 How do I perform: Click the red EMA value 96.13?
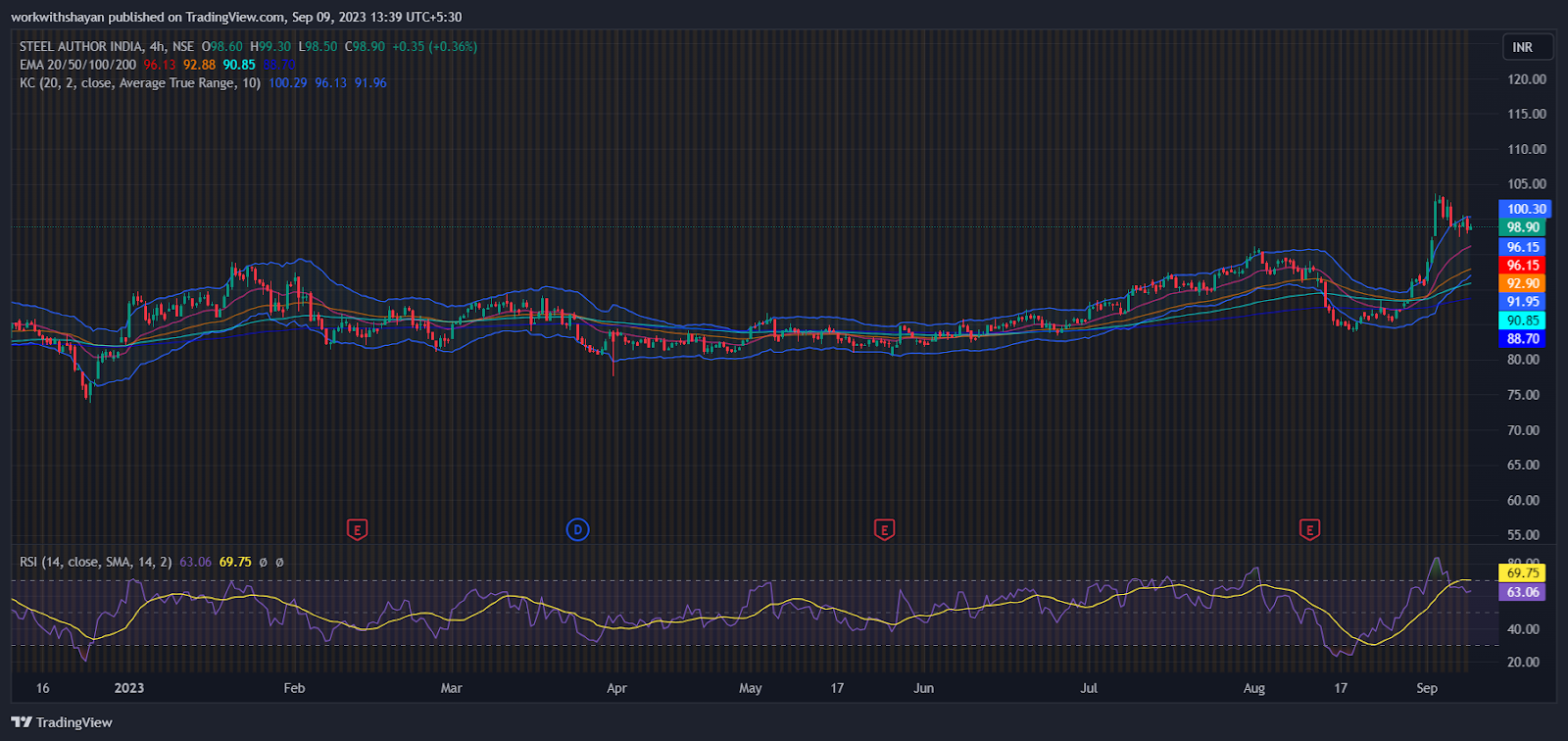[160, 65]
